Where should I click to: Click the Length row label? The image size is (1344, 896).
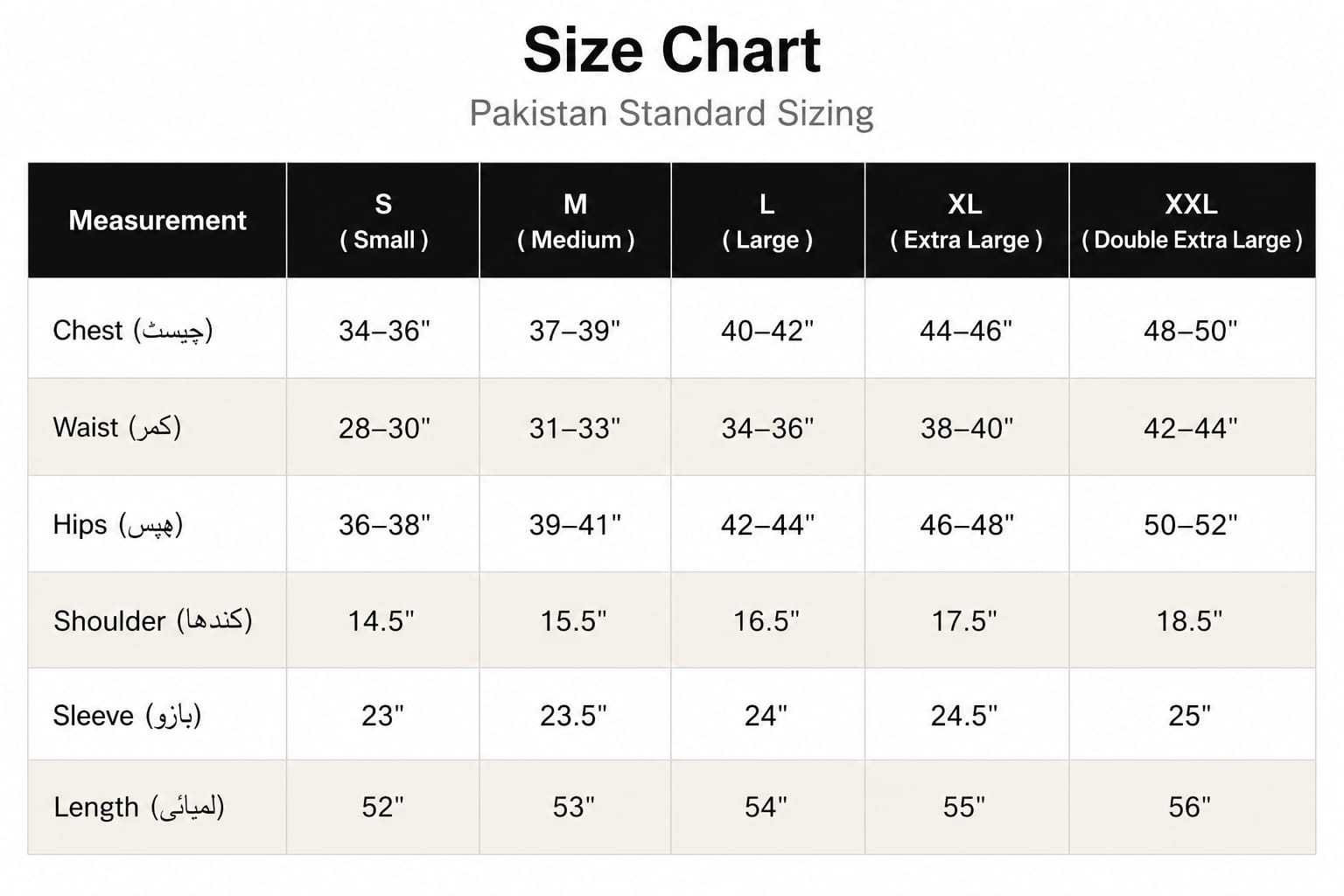point(139,807)
